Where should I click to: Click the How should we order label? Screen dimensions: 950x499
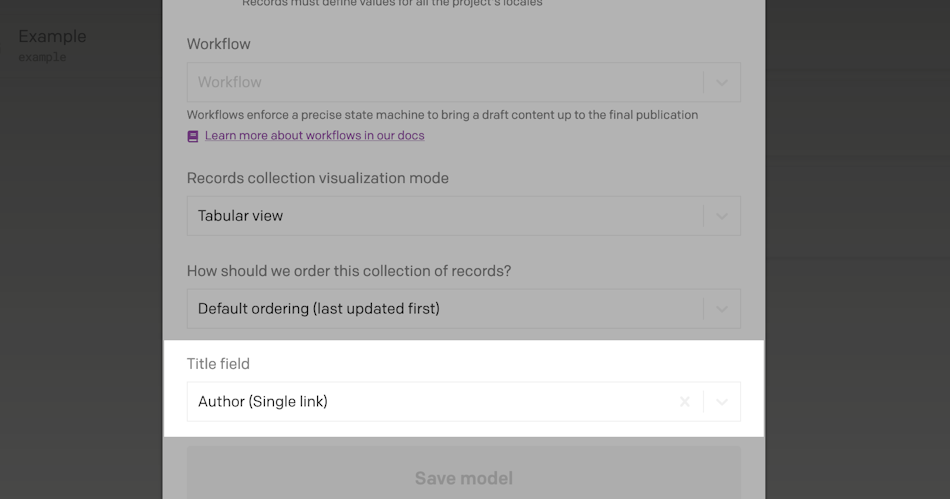pos(349,271)
